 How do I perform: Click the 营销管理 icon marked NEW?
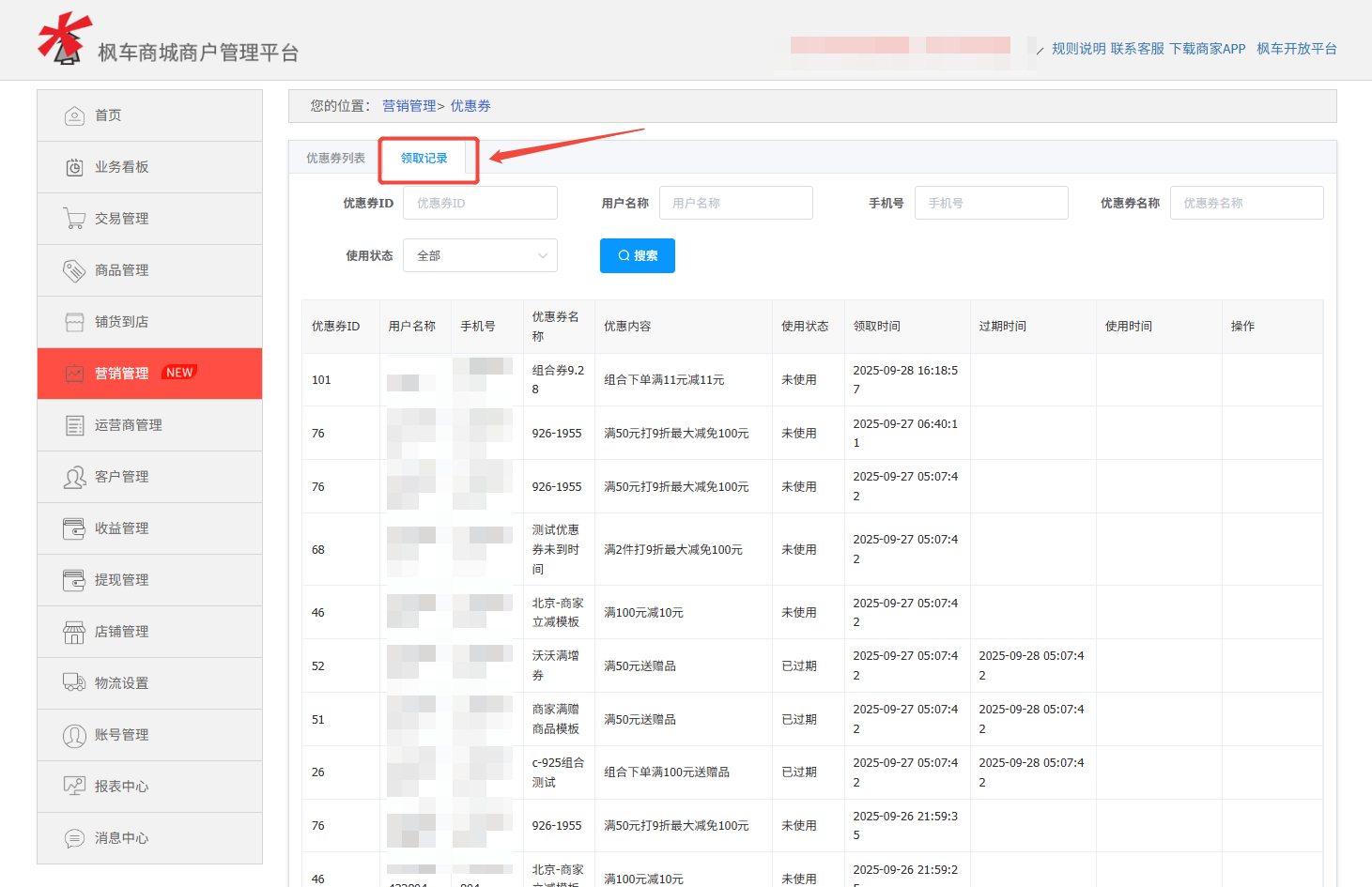(x=75, y=373)
